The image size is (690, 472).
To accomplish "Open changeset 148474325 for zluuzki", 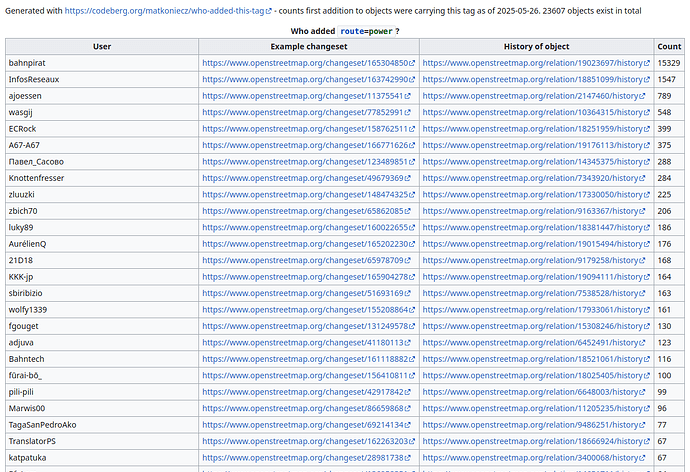I will point(308,194).
